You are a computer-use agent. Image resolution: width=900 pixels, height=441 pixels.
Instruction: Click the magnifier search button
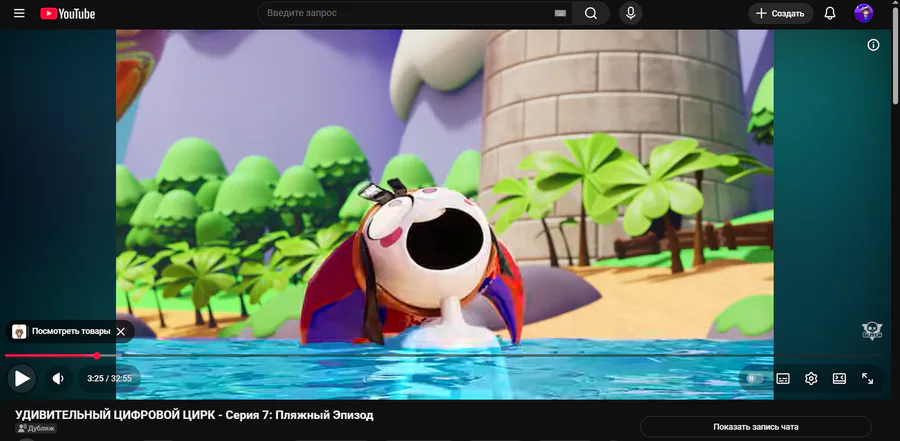(591, 13)
